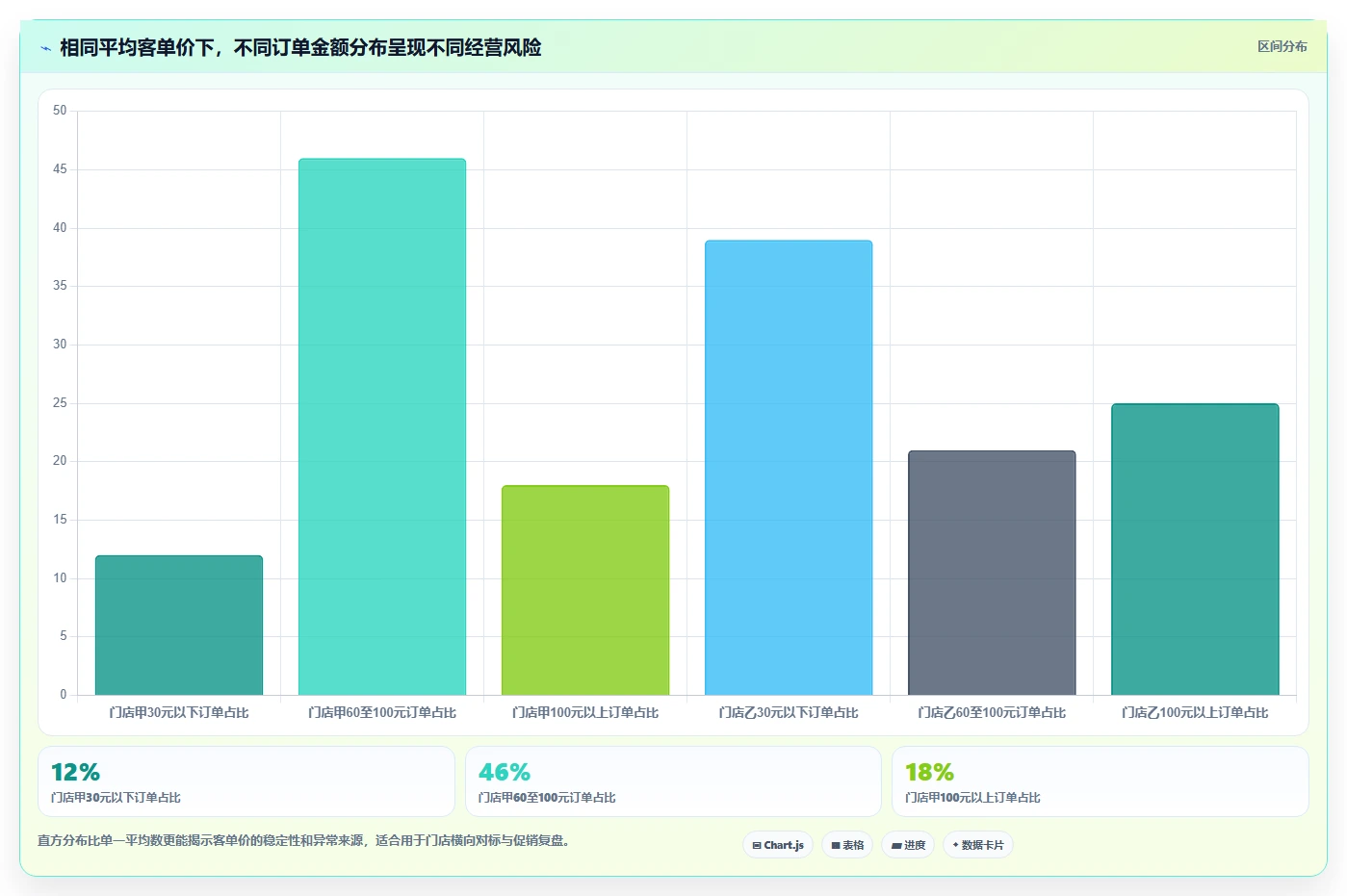Click the 门店乙100元以上订单占比 bar
1347x896 pixels.
(1195, 550)
